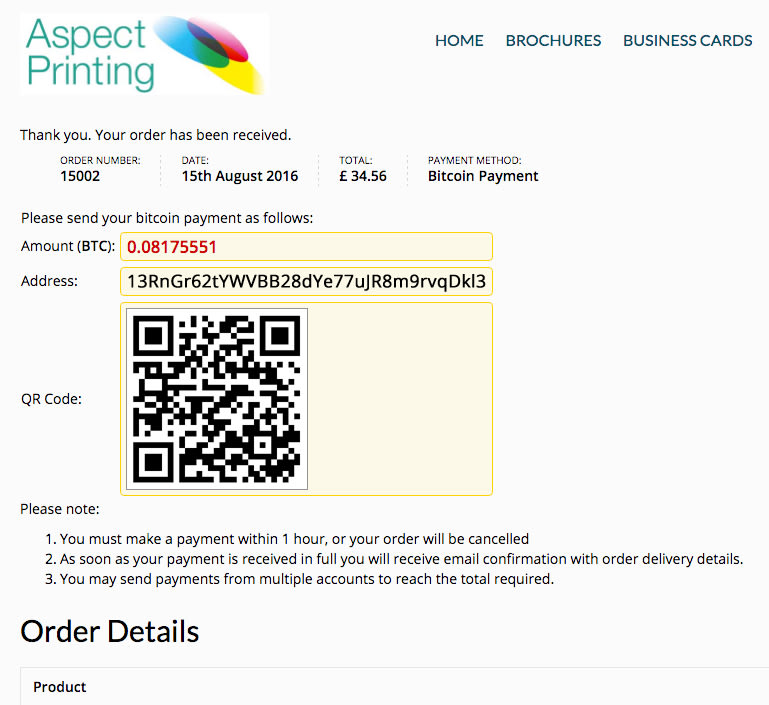The image size is (769, 705).
Task: Click the colorful swirl in the logo
Action: (210, 54)
